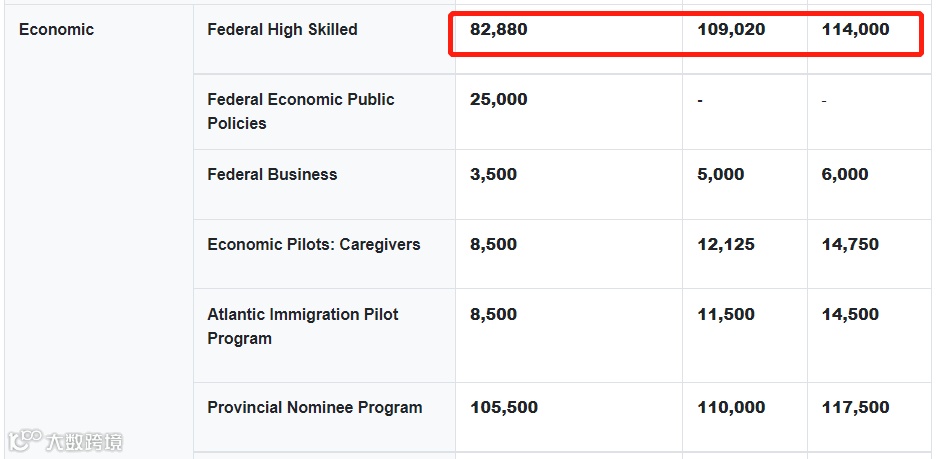The width and height of the screenshot is (937, 459).
Task: Select the Economic category cell
Action: point(56,30)
